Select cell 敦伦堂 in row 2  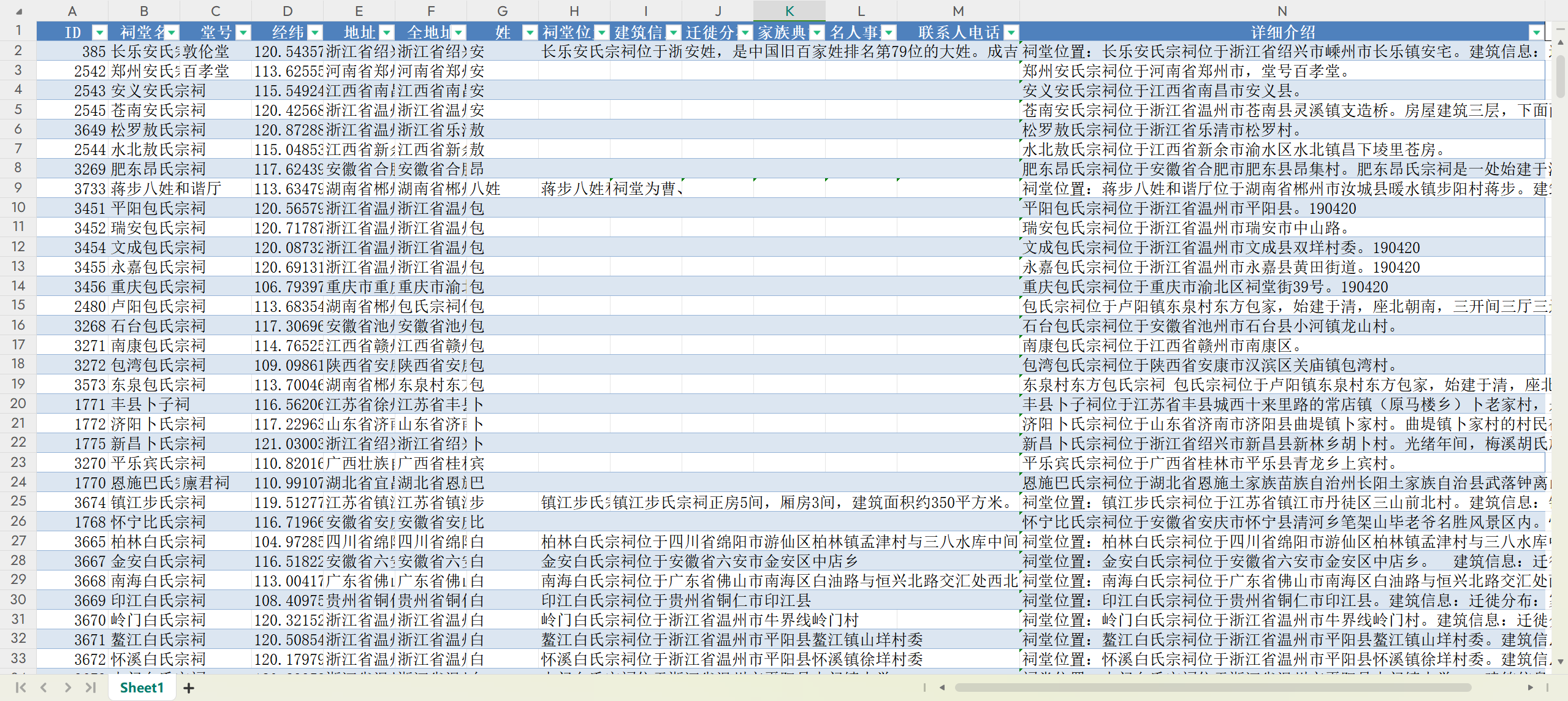pos(216,51)
